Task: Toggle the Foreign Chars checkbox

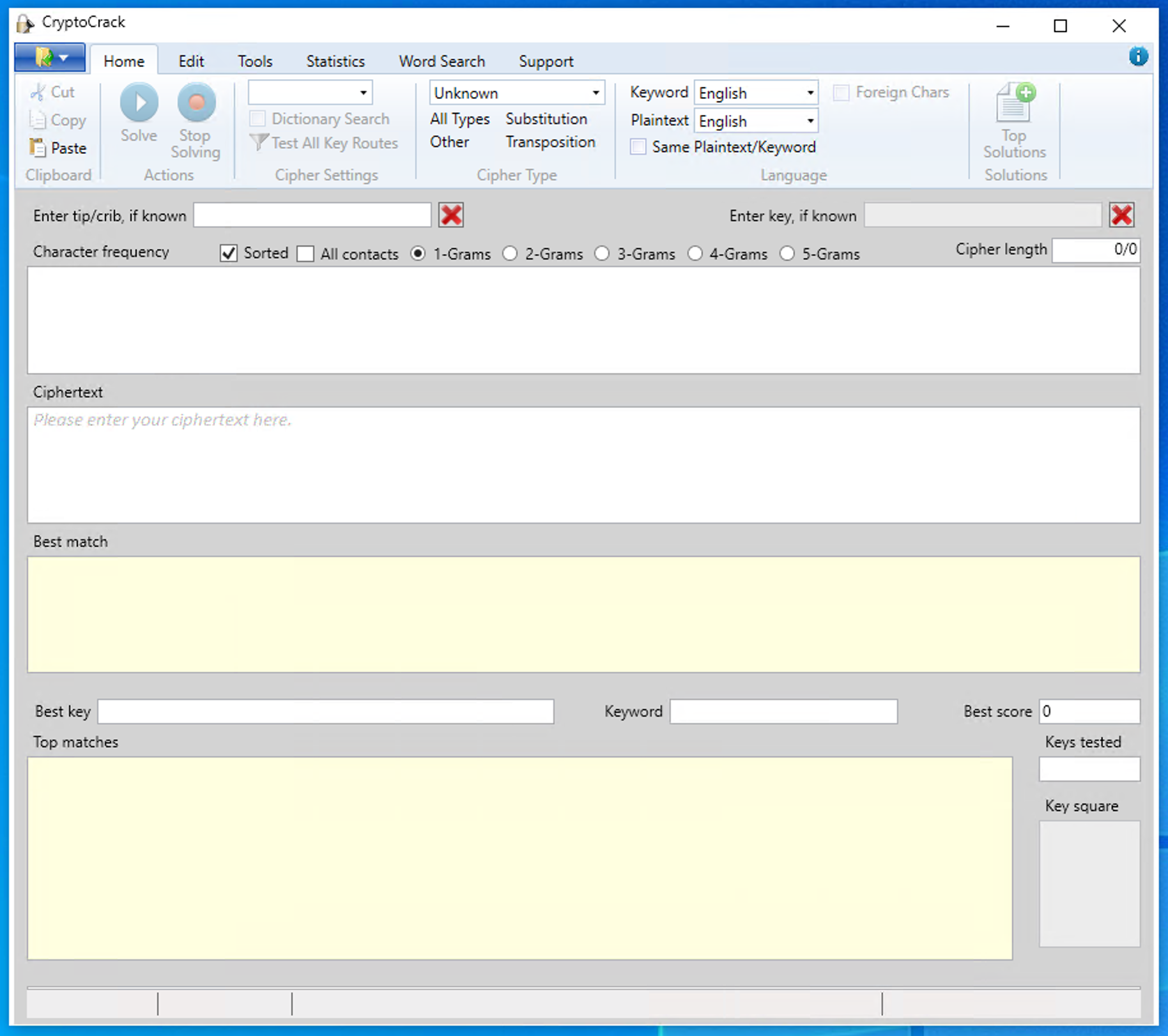Action: 841,93
